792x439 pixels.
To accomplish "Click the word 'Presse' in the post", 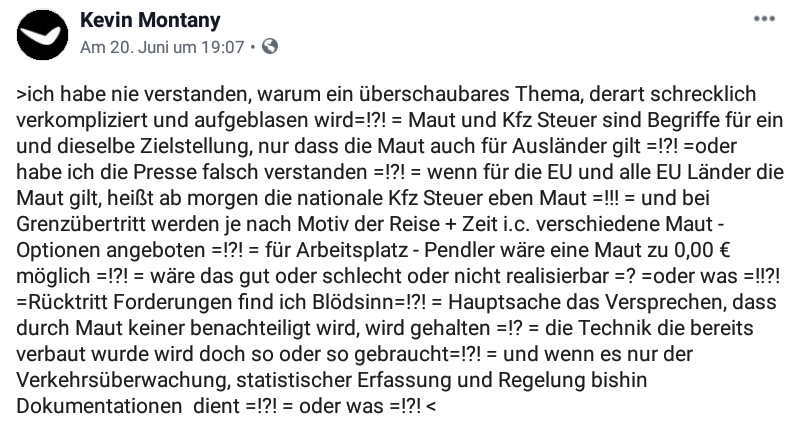I will point(165,172).
